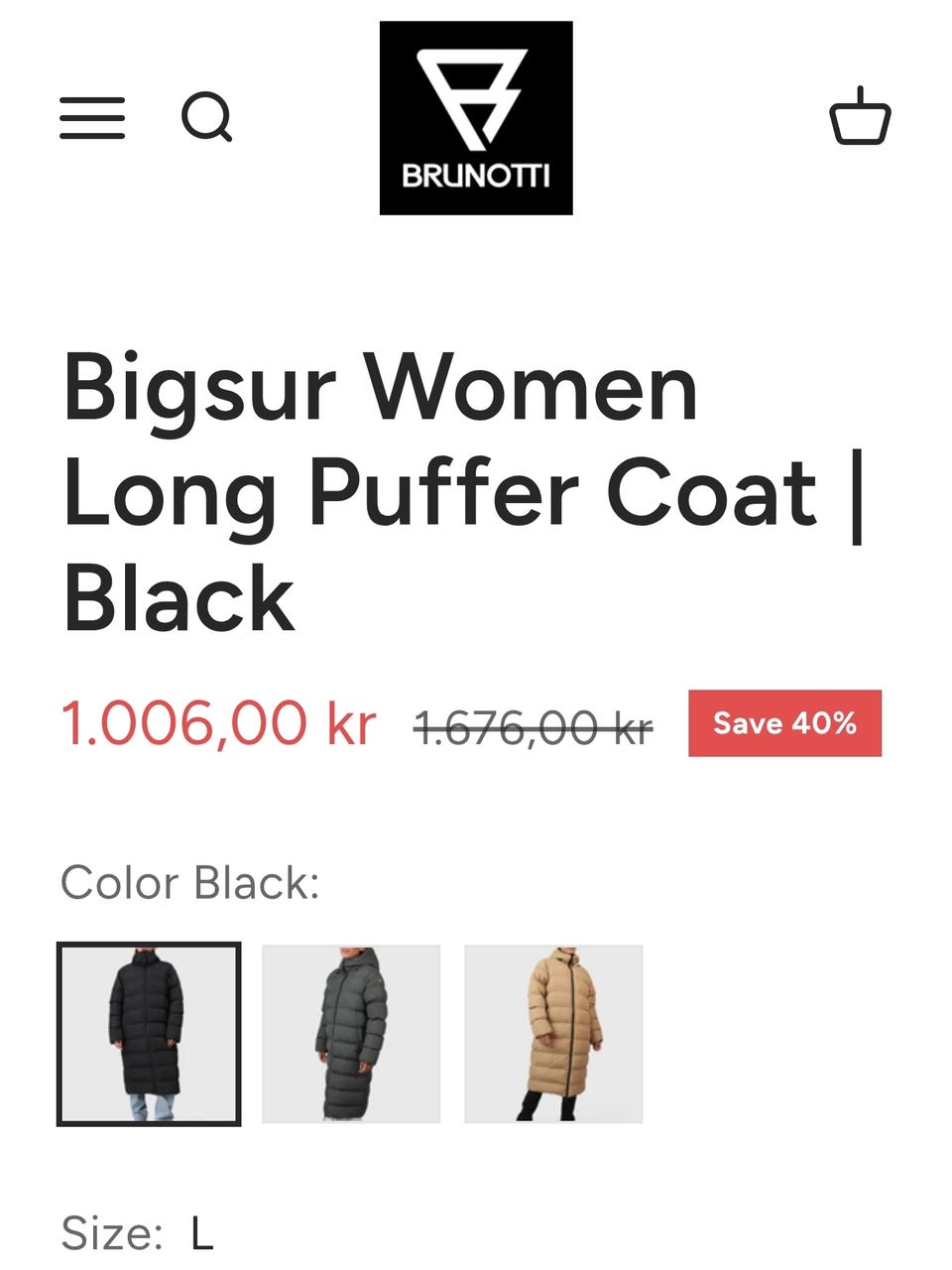The height and width of the screenshot is (1270, 952).
Task: Pick the beige puffer coat variant
Action: click(553, 1034)
